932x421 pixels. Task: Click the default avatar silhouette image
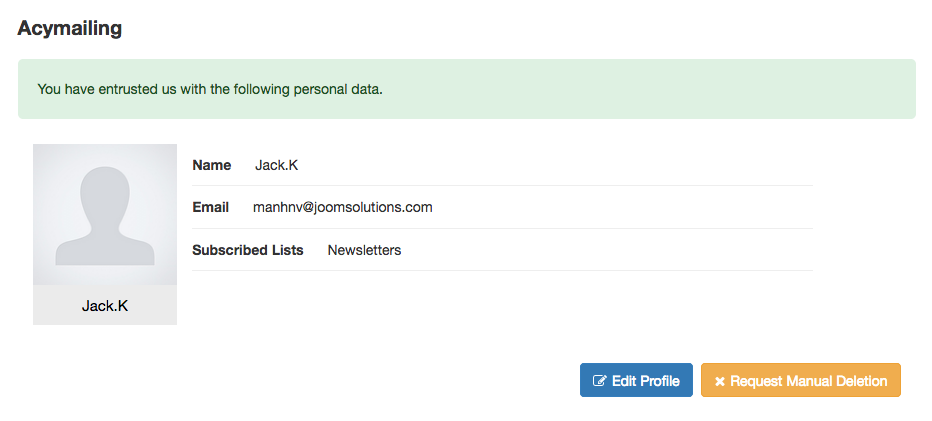tap(105, 215)
